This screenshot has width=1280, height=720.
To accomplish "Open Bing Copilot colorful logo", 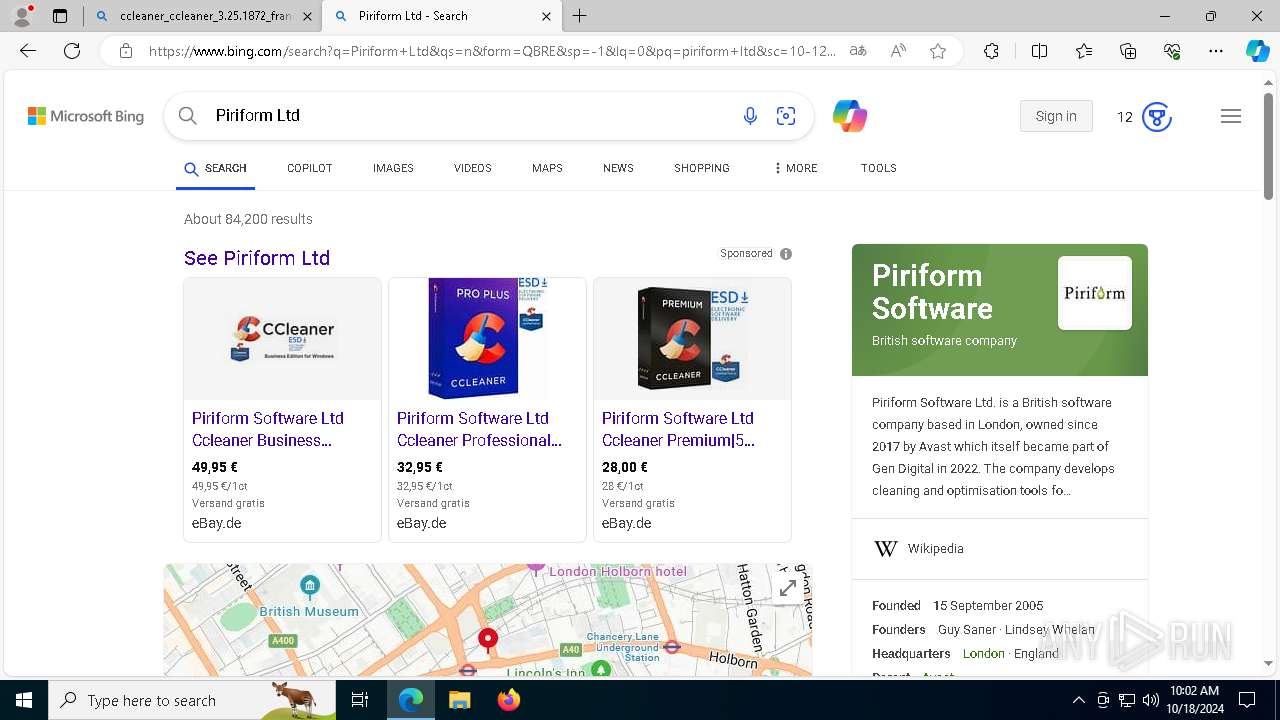I will click(850, 116).
